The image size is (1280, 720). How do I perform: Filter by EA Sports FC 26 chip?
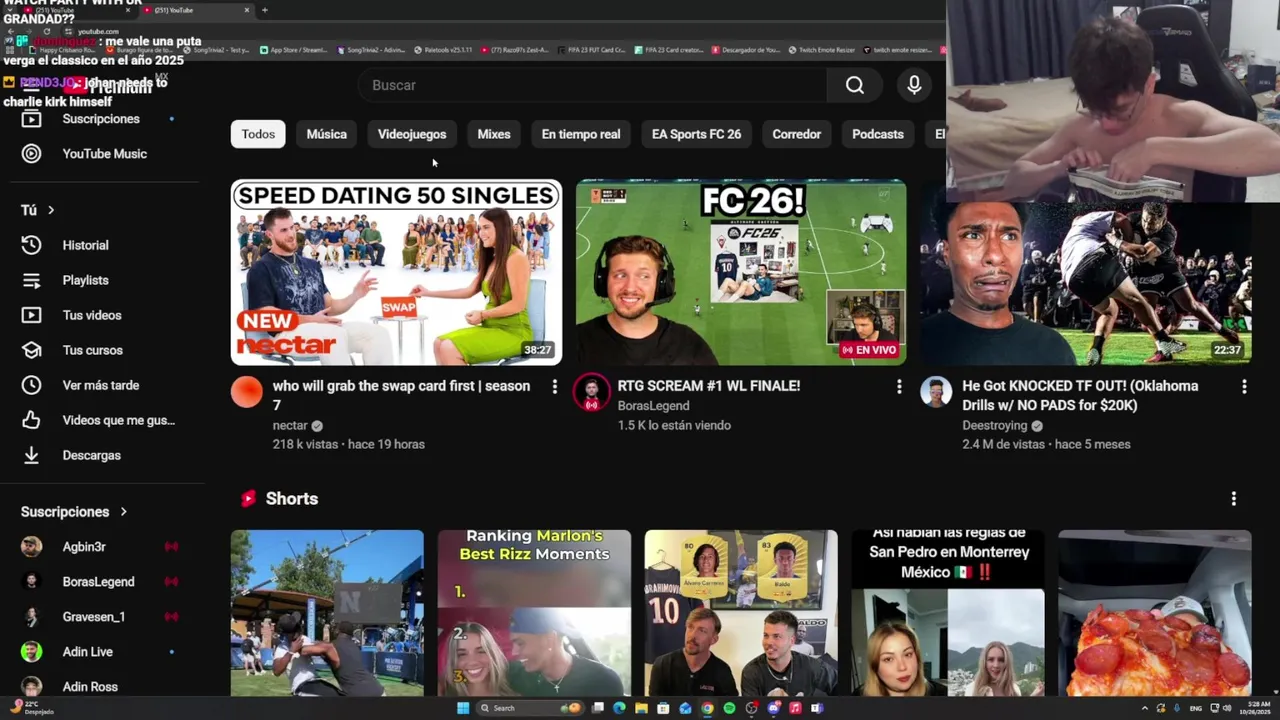point(696,134)
